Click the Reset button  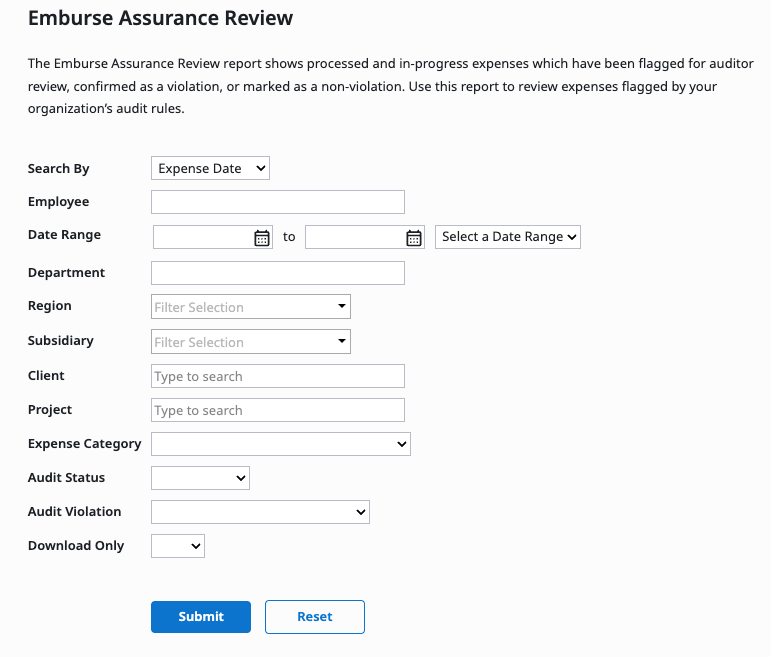[x=315, y=617]
